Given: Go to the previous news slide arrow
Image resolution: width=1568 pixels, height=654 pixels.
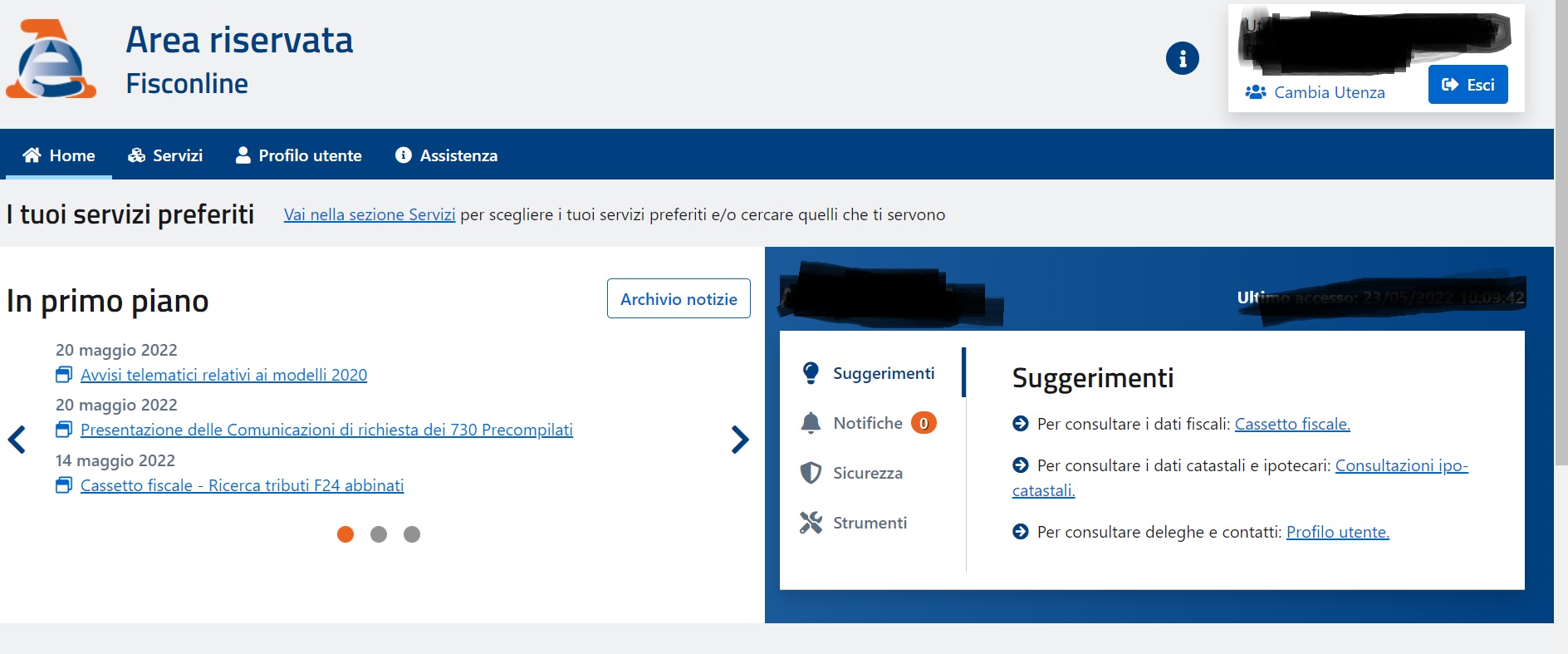Looking at the screenshot, I should coord(17,439).
